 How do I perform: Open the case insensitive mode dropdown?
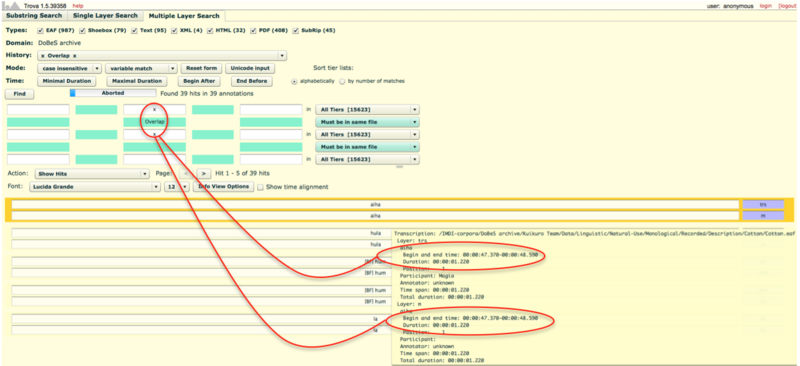click(69, 68)
